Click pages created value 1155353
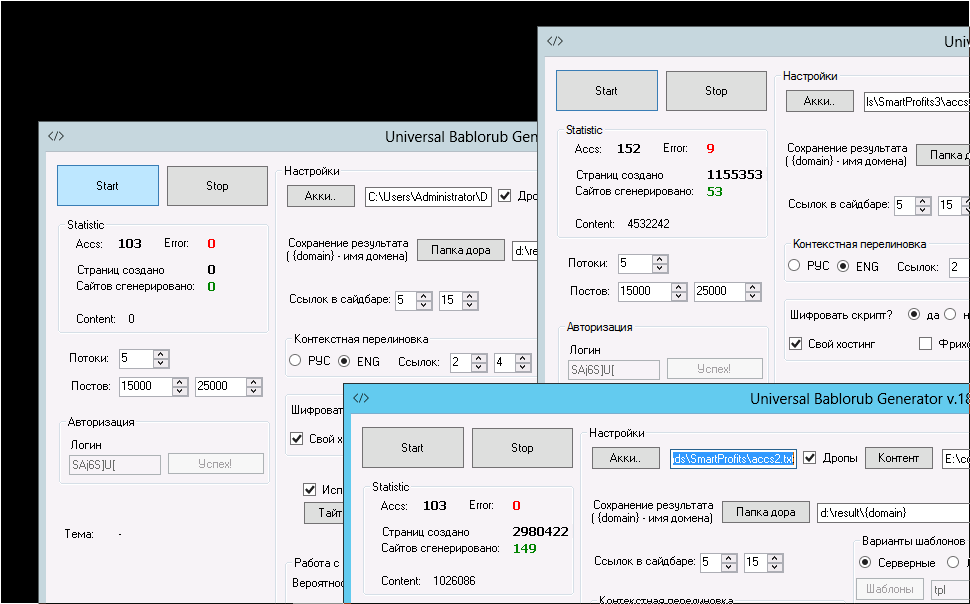Image resolution: width=970 pixels, height=604 pixels. [x=734, y=175]
